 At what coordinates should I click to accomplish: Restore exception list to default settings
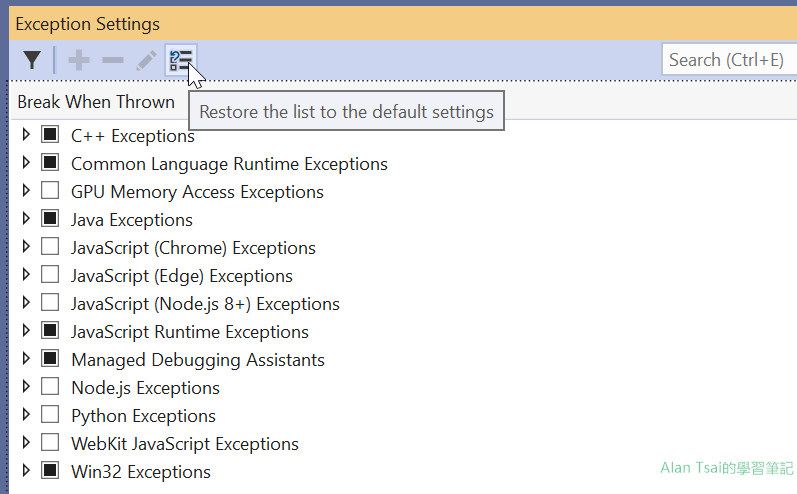(181, 60)
